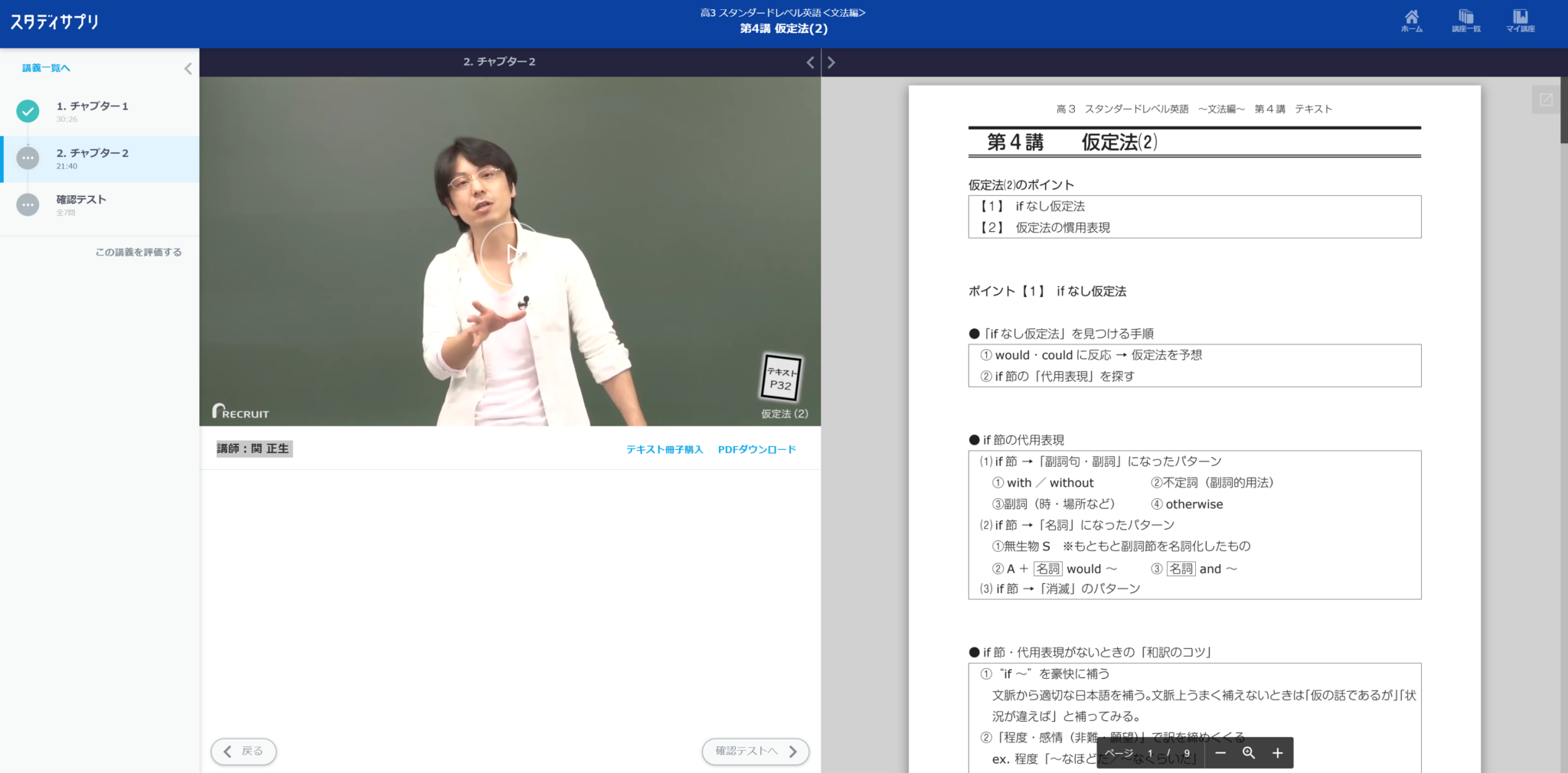Image resolution: width=1568 pixels, height=773 pixels.
Task: Open the ホーム home icon
Action: click(x=1411, y=21)
